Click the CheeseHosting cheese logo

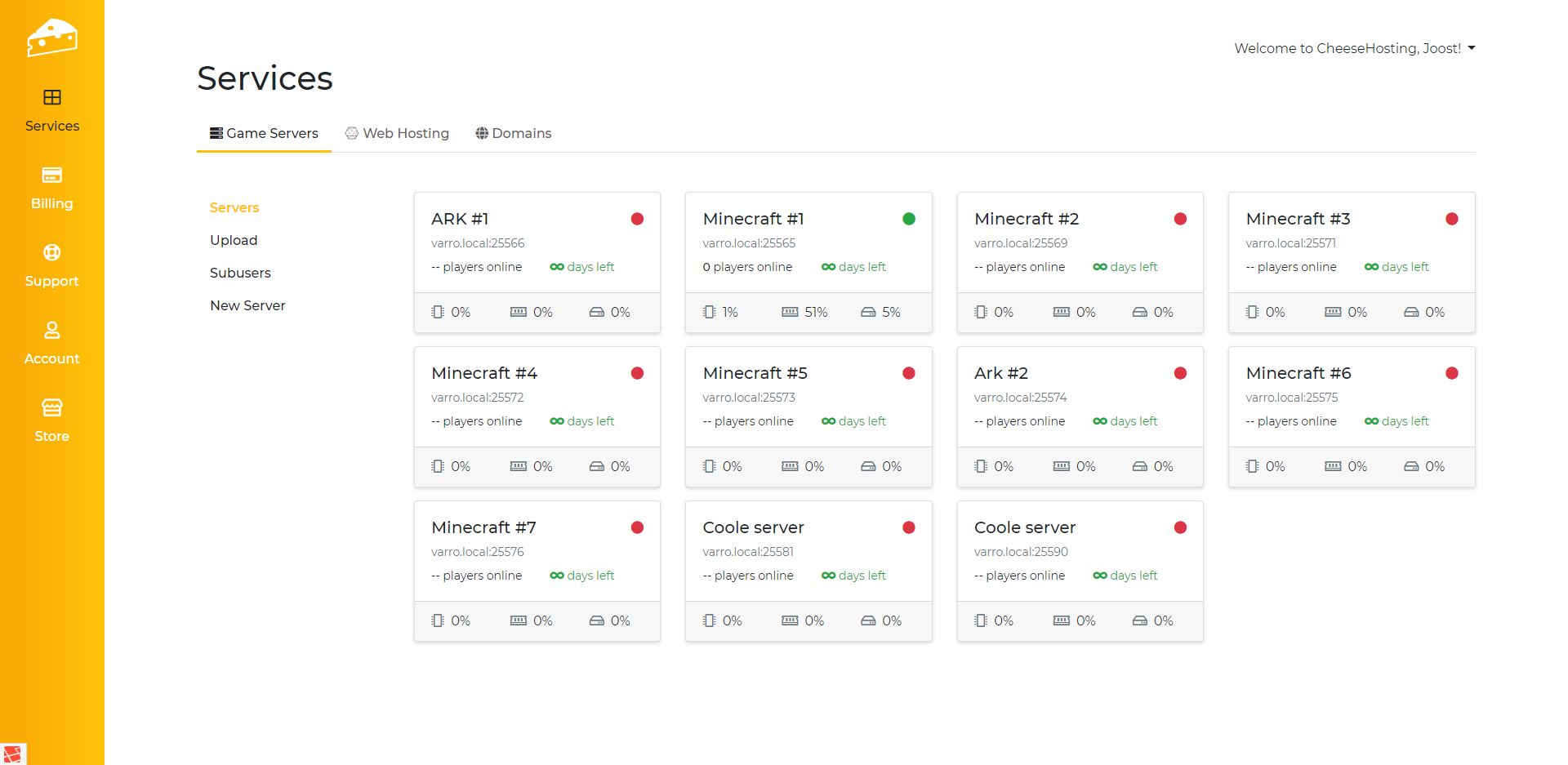(x=51, y=38)
